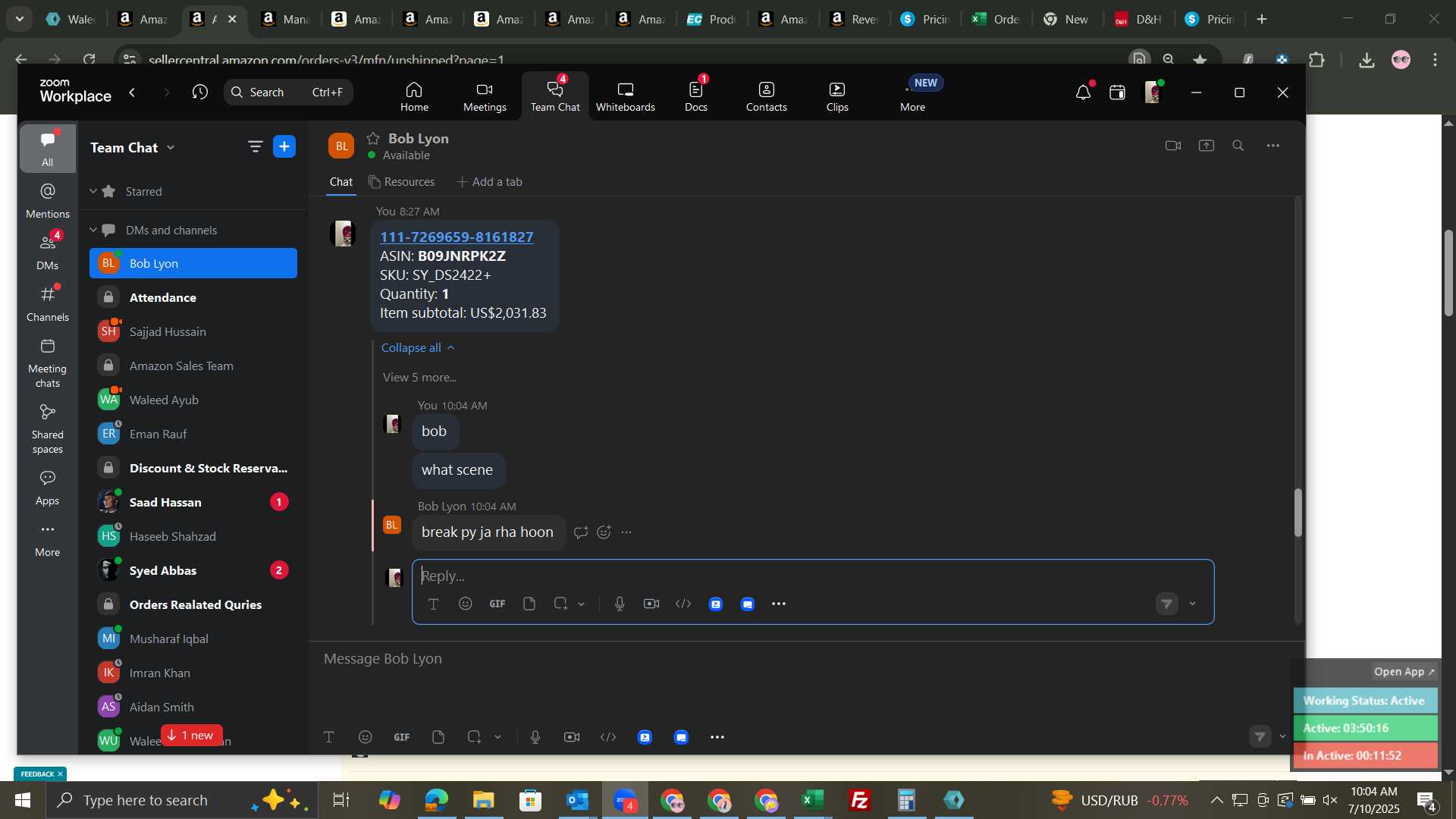Open order link 111-7269659-8161827
Image resolution: width=1456 pixels, height=819 pixels.
click(x=457, y=237)
